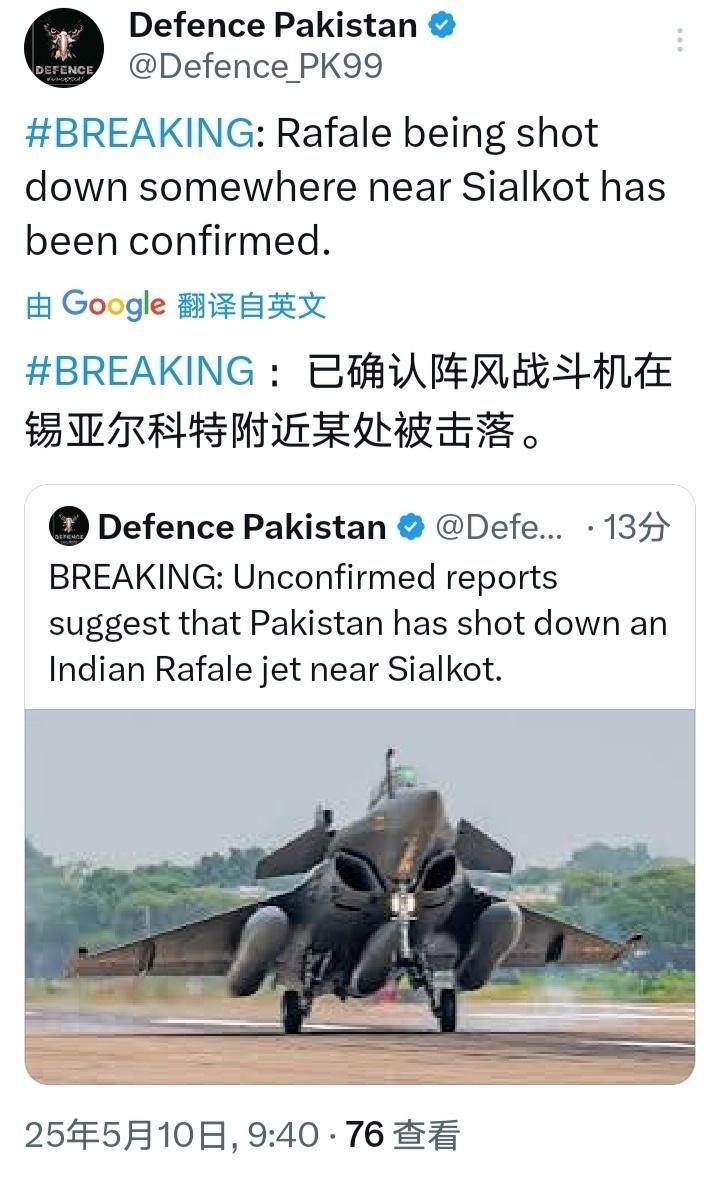The height and width of the screenshot is (1179, 720).
Task: Open the three-dot more options menu
Action: coord(679,40)
